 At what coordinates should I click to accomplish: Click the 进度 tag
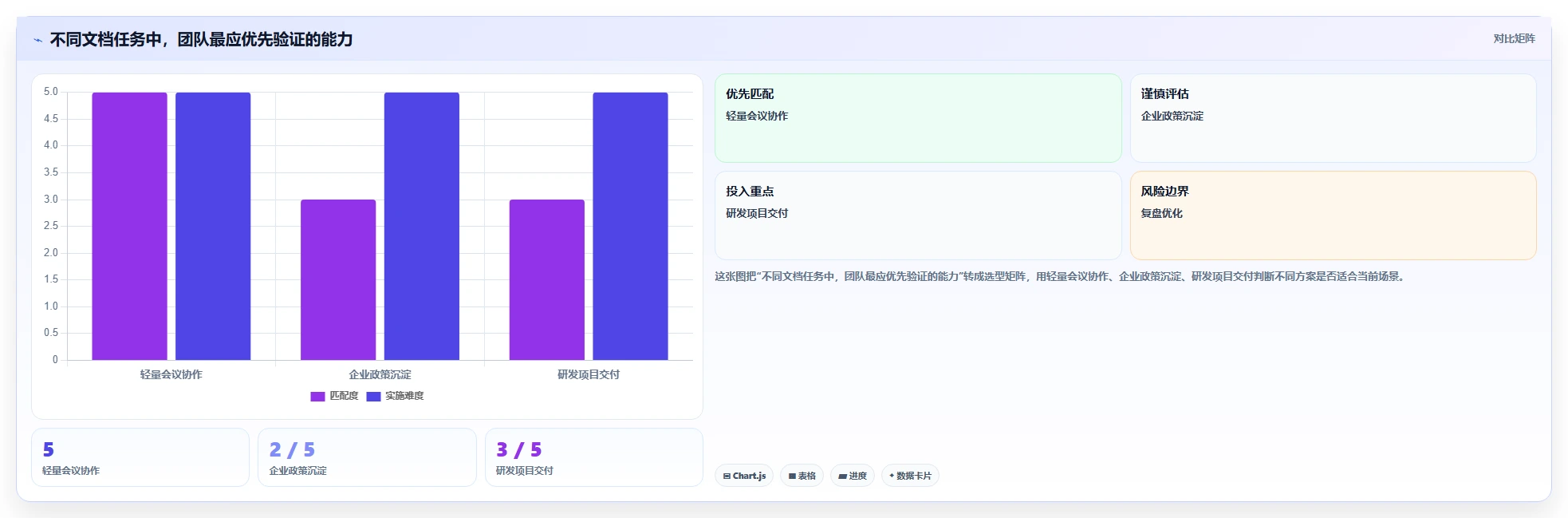tap(853, 476)
